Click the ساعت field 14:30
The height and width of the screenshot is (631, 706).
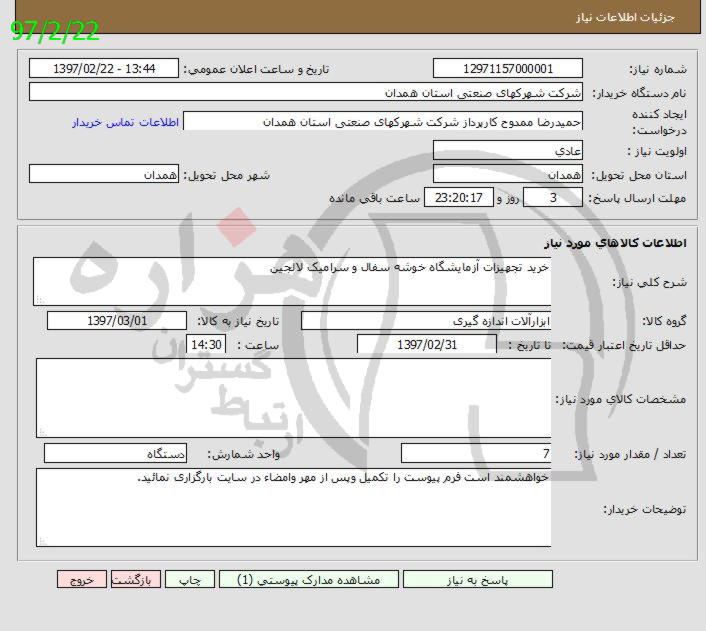coord(206,345)
